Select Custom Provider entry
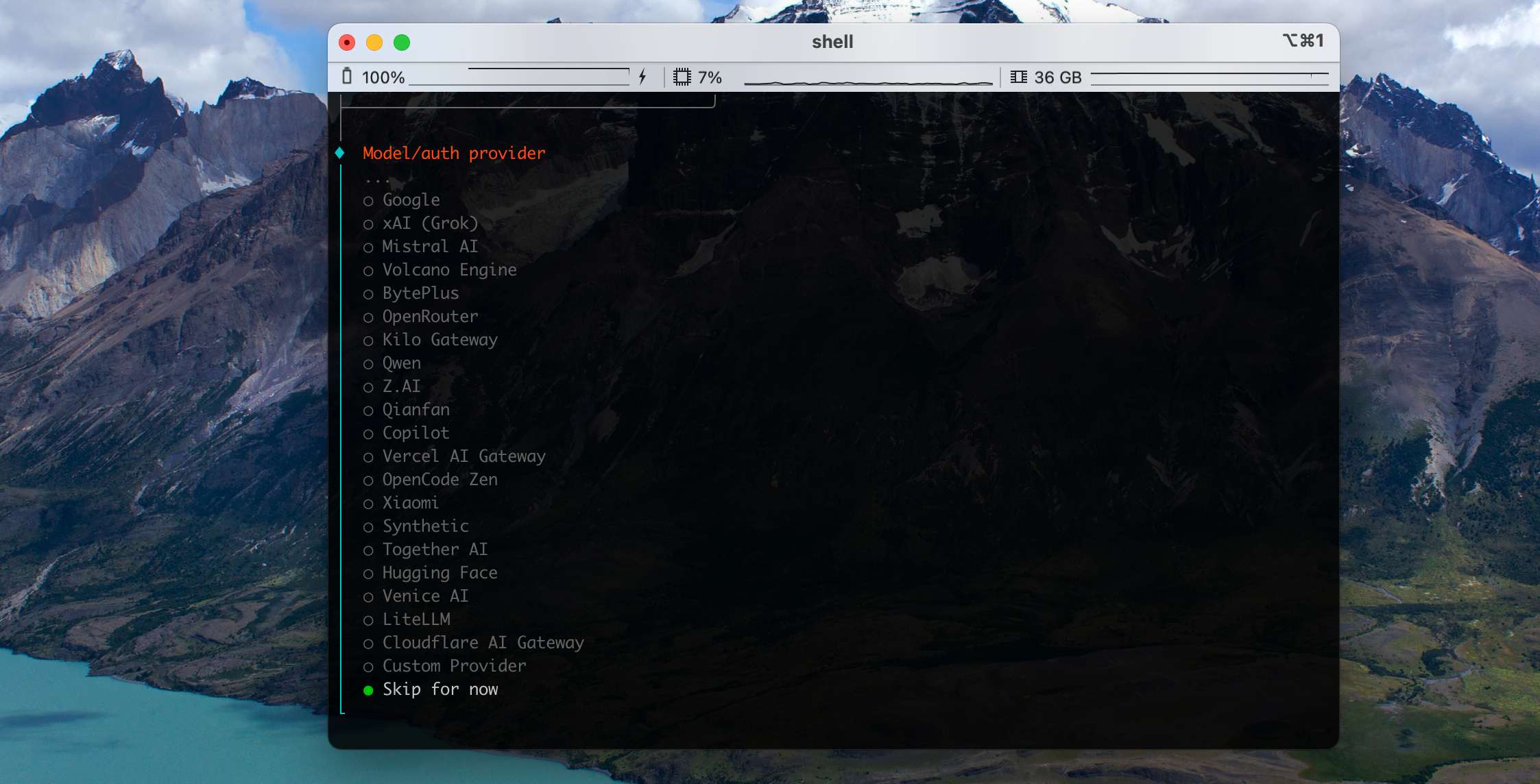Image resolution: width=1540 pixels, height=784 pixels. (x=454, y=665)
